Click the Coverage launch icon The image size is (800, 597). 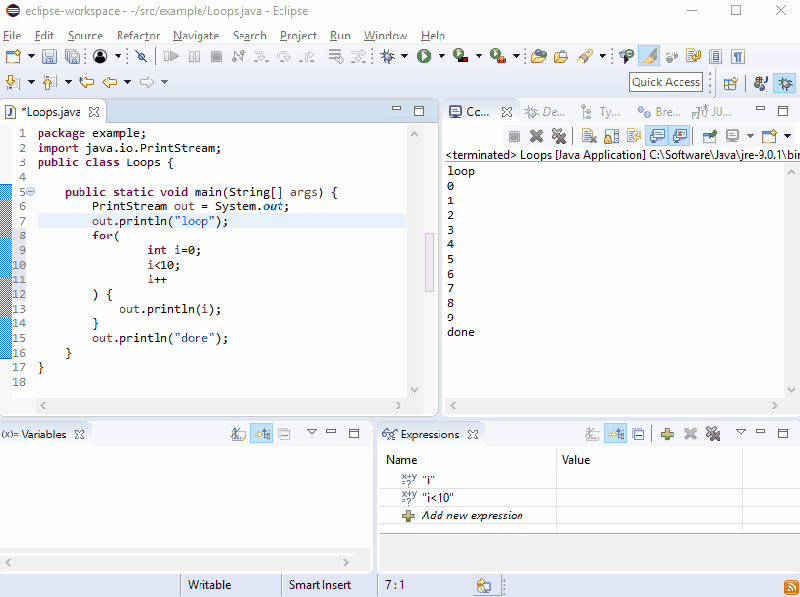coord(461,56)
